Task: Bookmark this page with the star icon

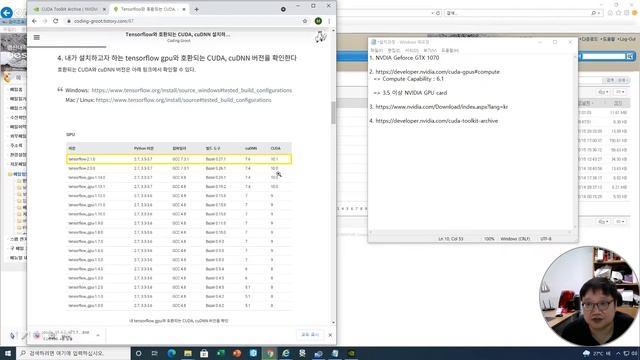Action: pos(304,21)
